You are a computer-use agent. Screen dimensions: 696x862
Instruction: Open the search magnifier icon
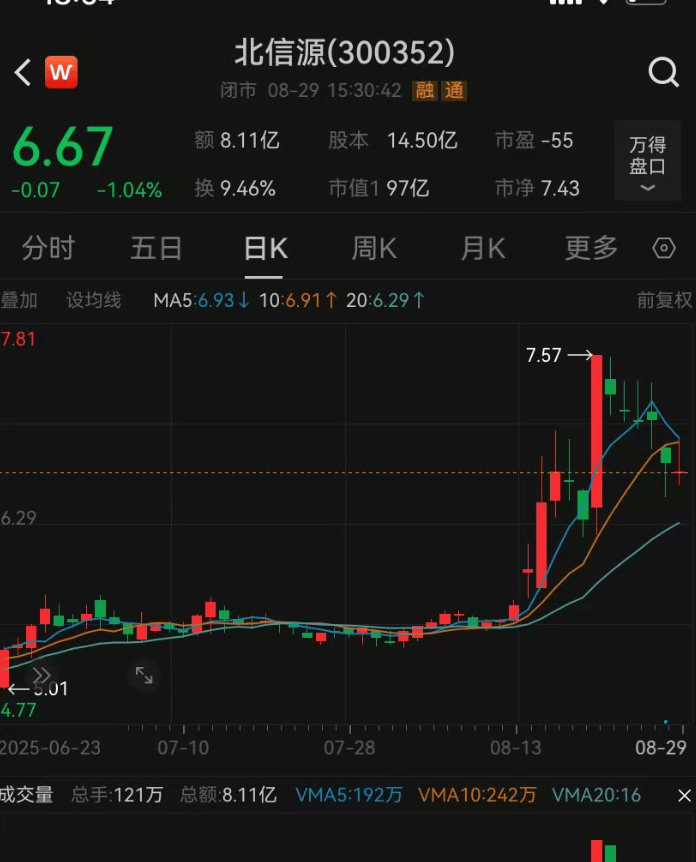(664, 72)
